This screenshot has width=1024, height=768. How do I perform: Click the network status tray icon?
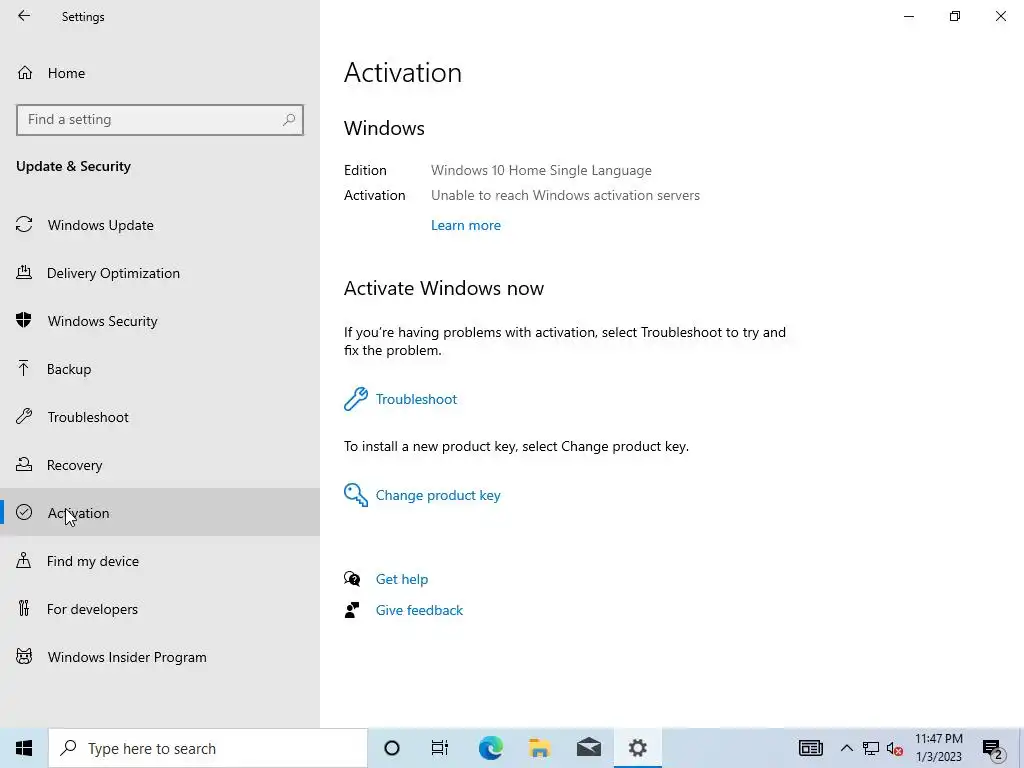[x=871, y=748]
